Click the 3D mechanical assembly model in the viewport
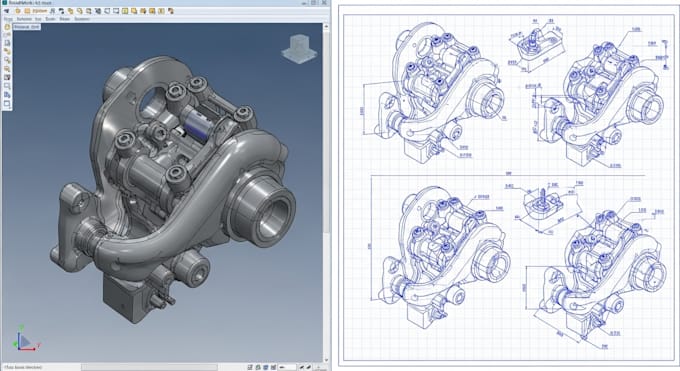The height and width of the screenshot is (371, 680). pyautogui.click(x=173, y=189)
